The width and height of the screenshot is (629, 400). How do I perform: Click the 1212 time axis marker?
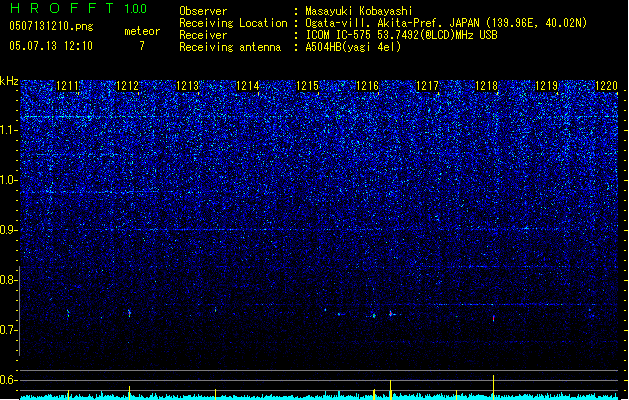[x=127, y=86]
